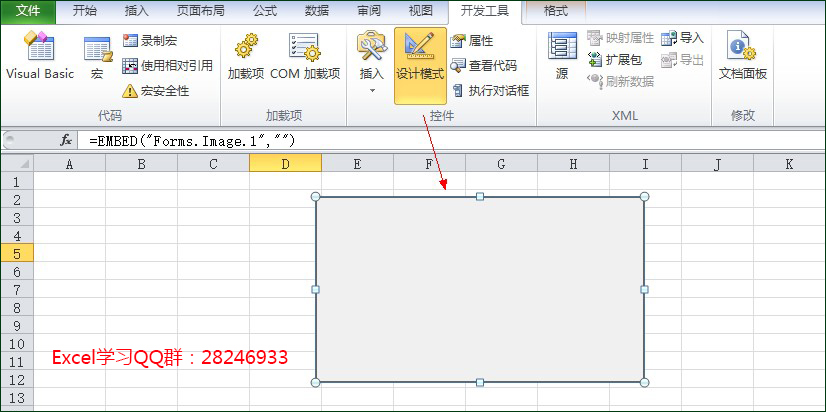Click right-middle handle of image control
The height and width of the screenshot is (412, 826).
(x=644, y=289)
